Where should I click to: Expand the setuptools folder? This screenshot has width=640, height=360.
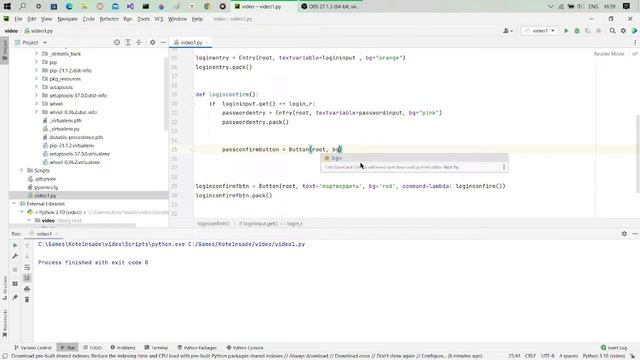[36, 87]
